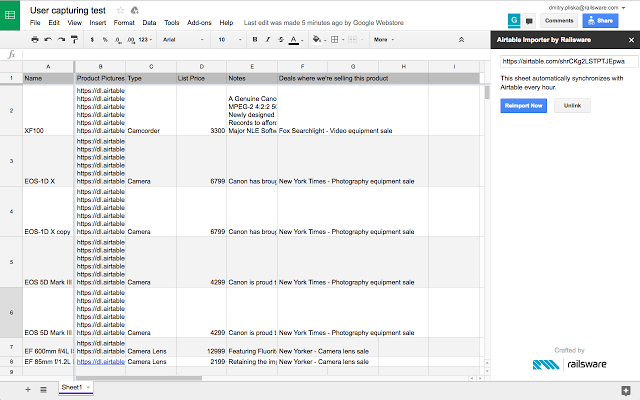Open the borders tool
The image size is (640, 400).
(337, 40)
